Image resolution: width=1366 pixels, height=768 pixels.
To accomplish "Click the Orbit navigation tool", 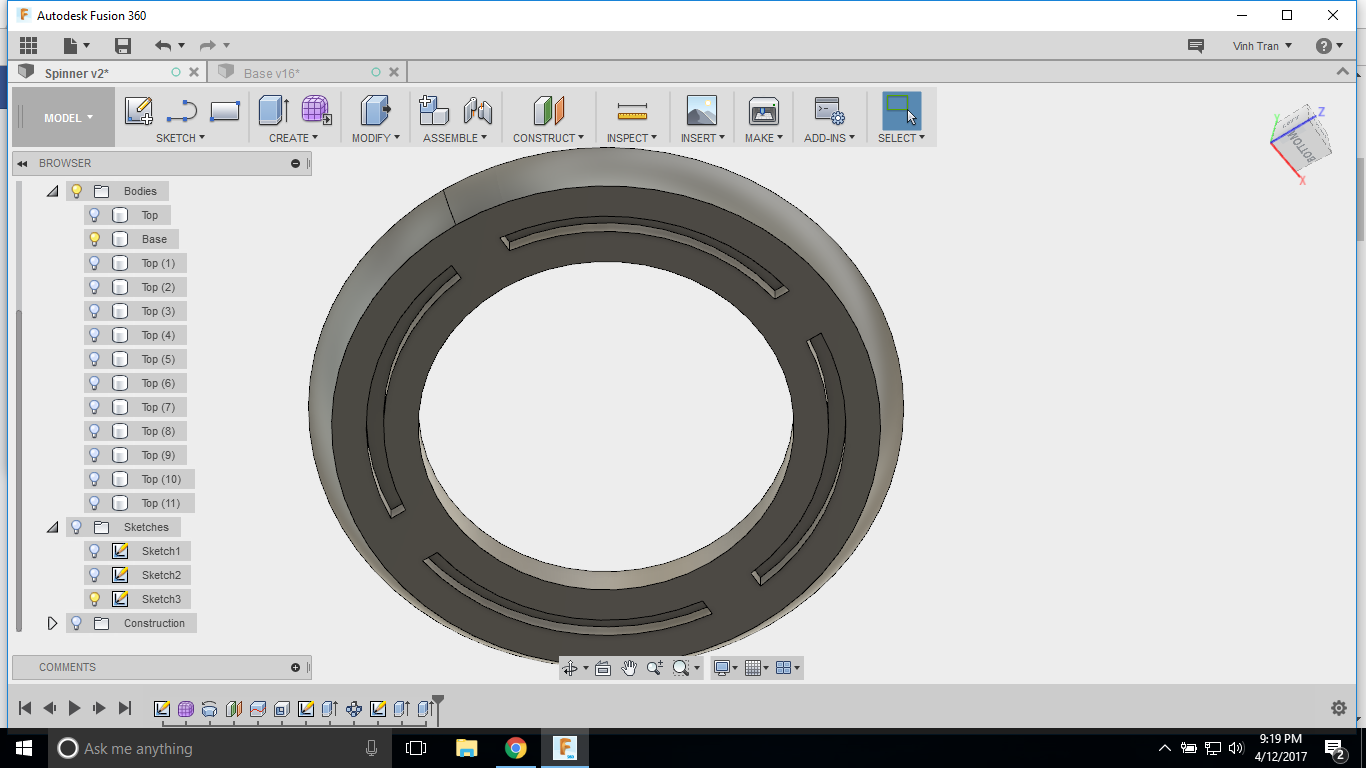I will pyautogui.click(x=570, y=668).
